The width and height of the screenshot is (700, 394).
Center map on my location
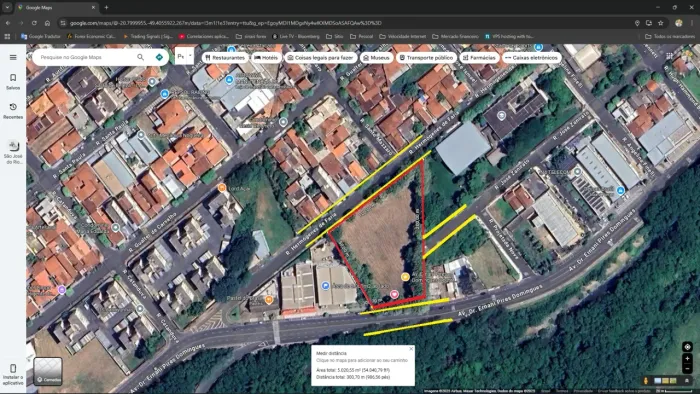687,347
